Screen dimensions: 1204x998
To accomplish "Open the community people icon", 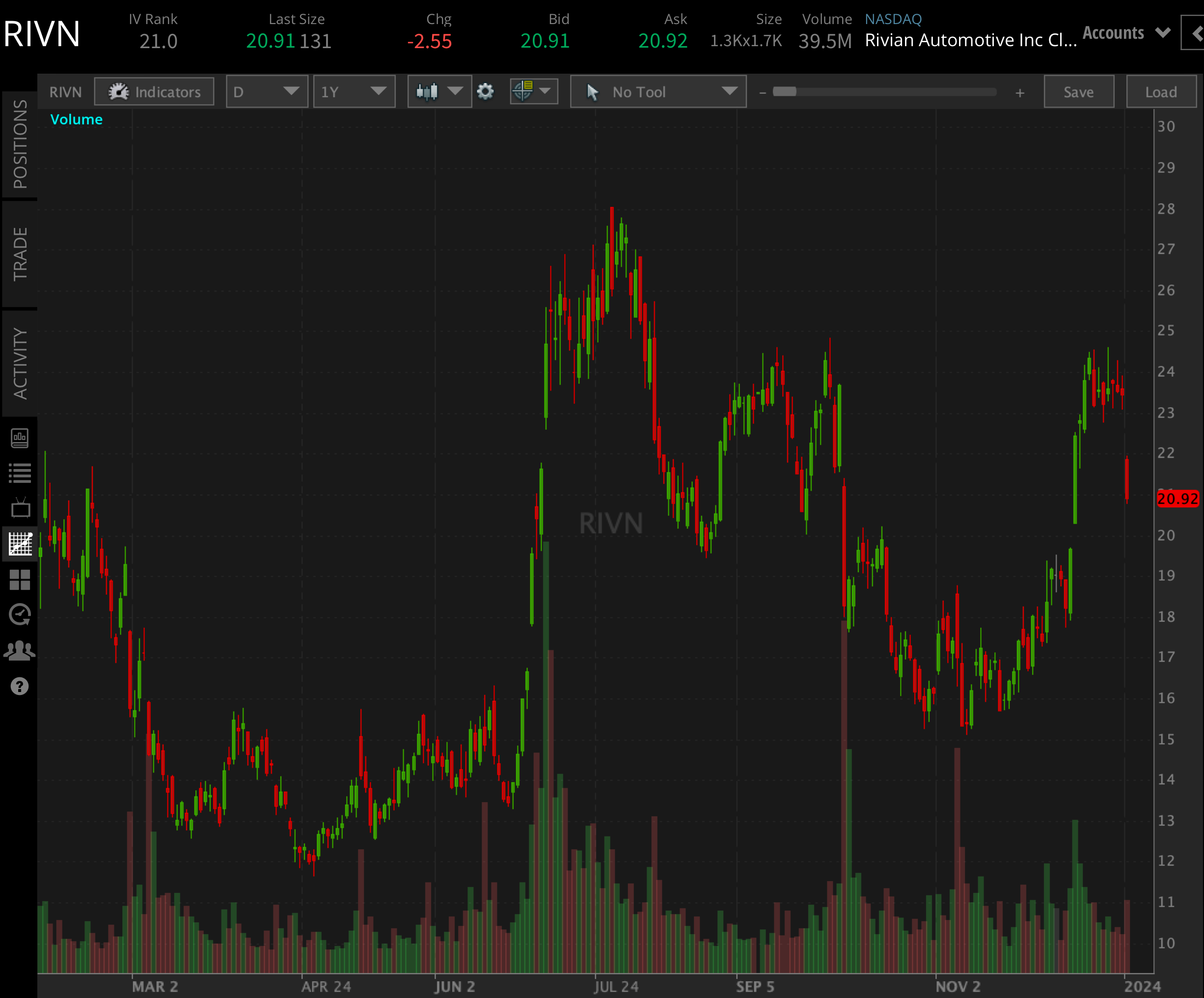I will tap(20, 650).
